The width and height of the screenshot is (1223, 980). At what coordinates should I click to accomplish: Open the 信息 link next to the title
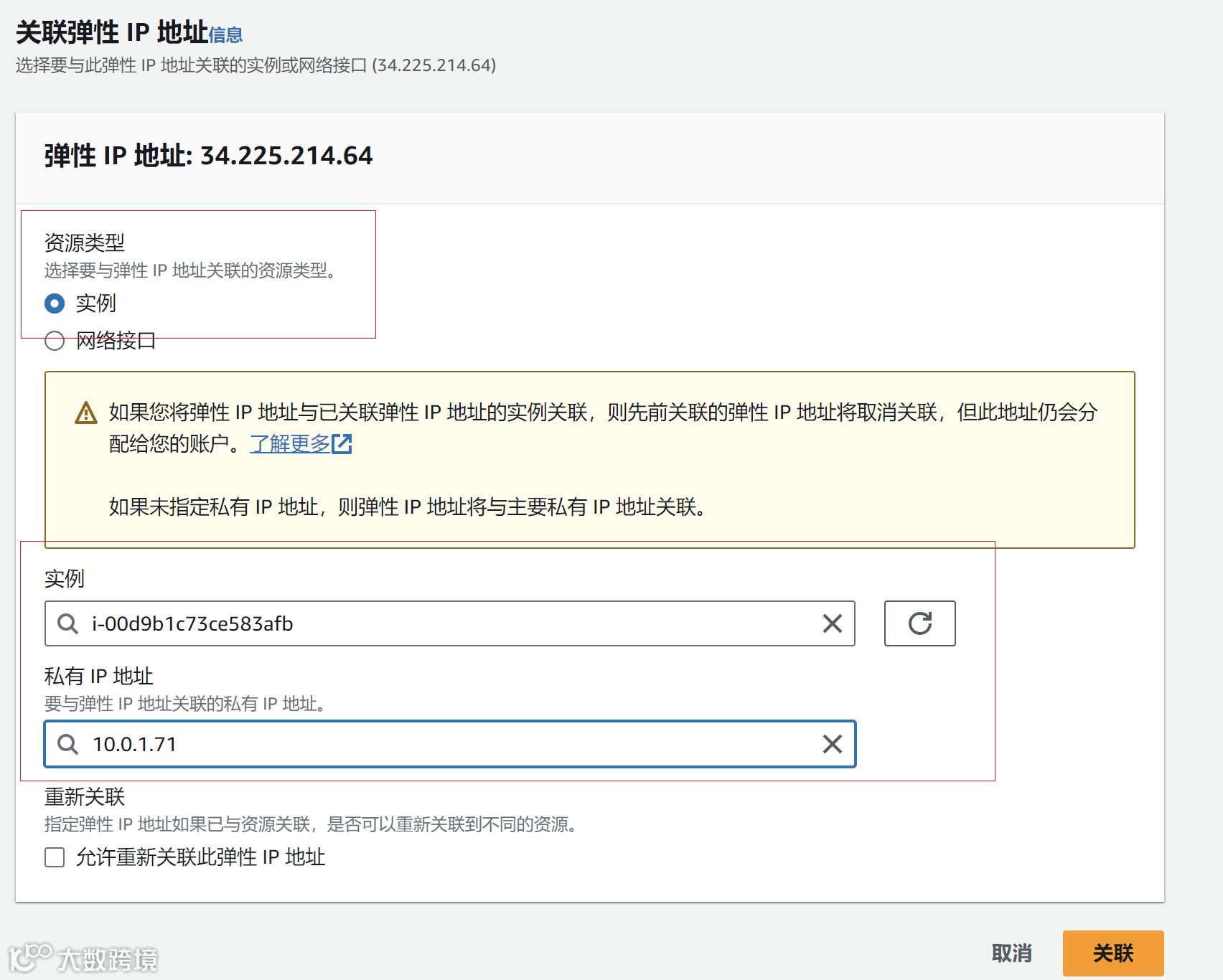point(225,34)
